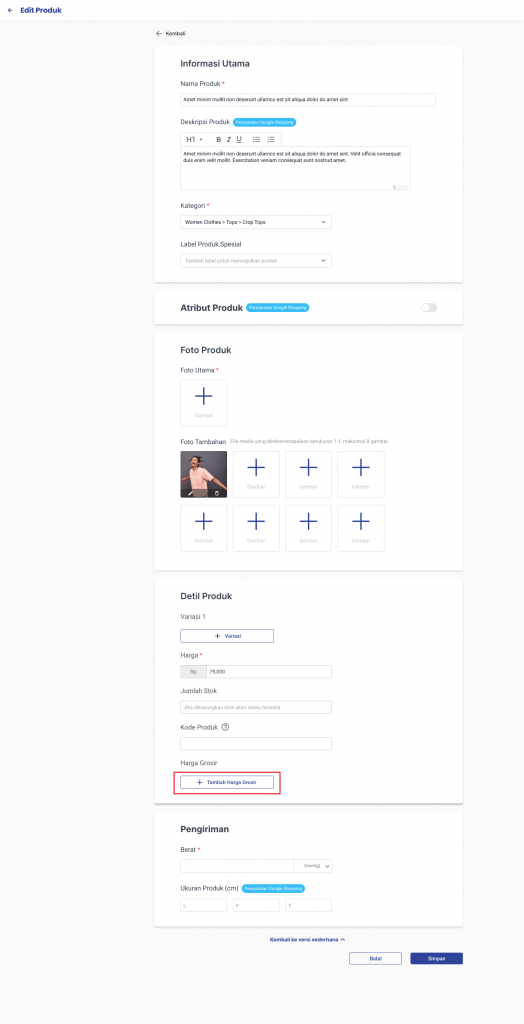Viewport: 524px width, 1024px height.
Task: Apply bold formatting in description toolbar
Action: coord(219,139)
